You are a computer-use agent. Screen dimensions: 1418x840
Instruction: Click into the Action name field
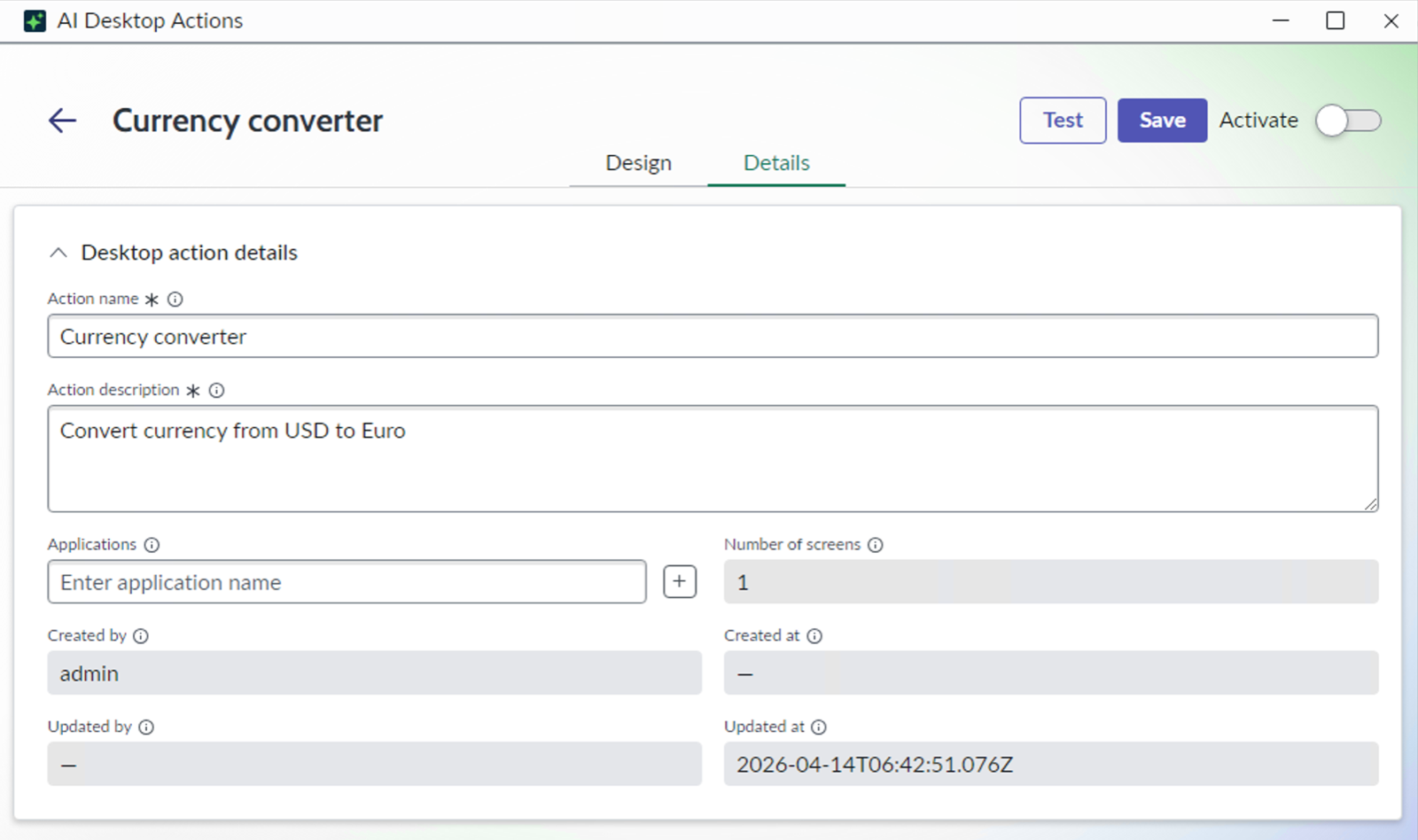713,337
